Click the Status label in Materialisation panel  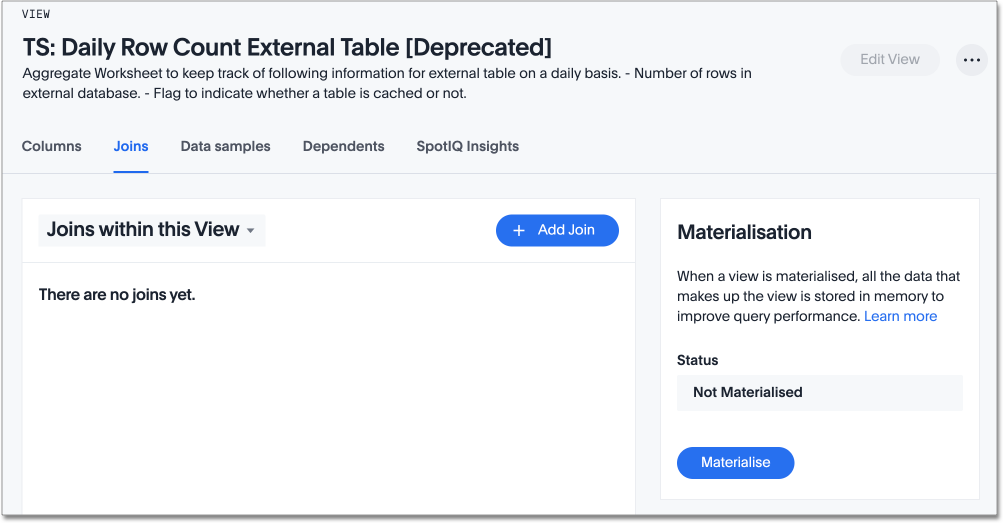coord(697,360)
